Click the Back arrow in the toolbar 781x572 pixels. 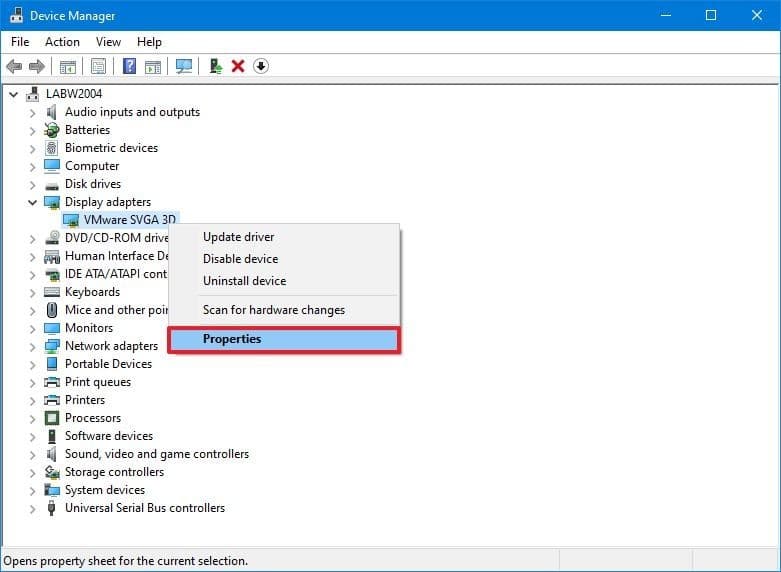14,66
